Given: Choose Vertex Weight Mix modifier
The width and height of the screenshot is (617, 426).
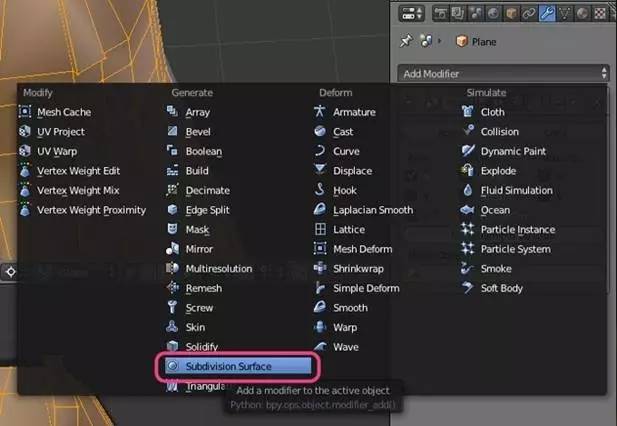Looking at the screenshot, I should (91, 191).
